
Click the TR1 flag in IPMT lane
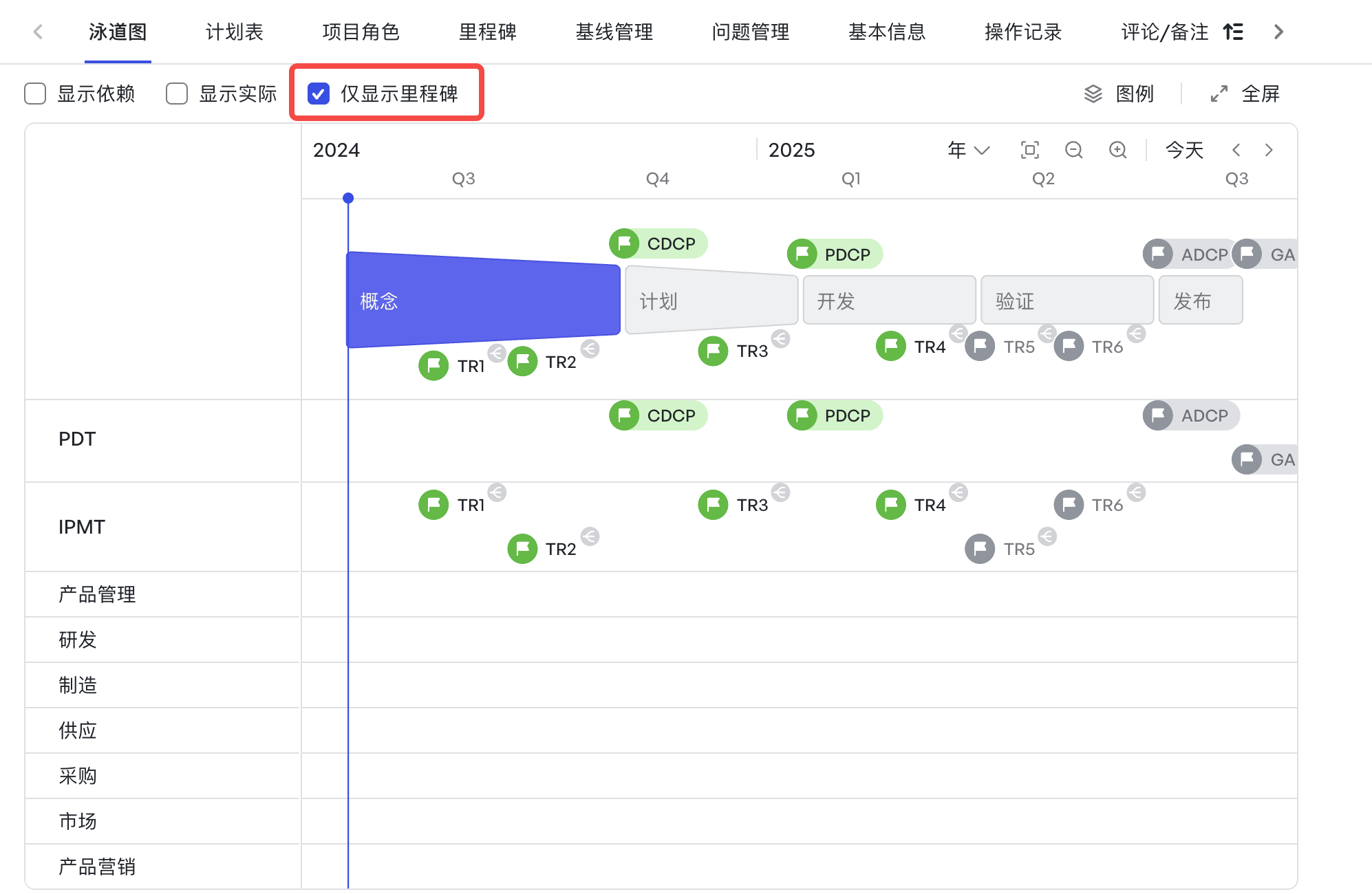click(x=433, y=505)
